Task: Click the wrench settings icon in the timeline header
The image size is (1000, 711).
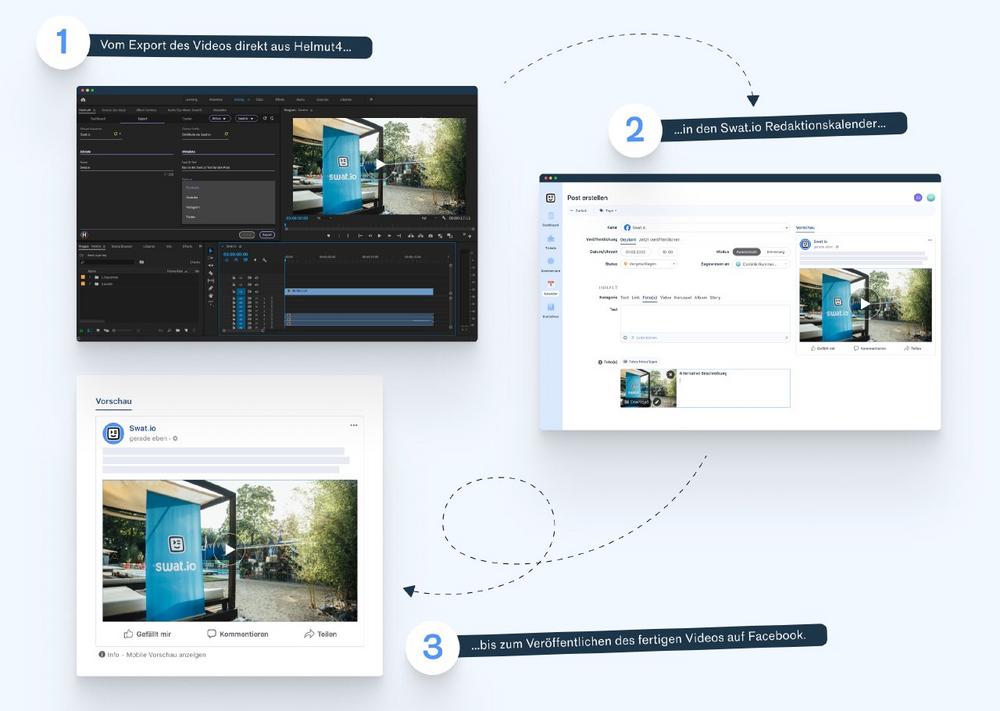Action: tap(265, 260)
